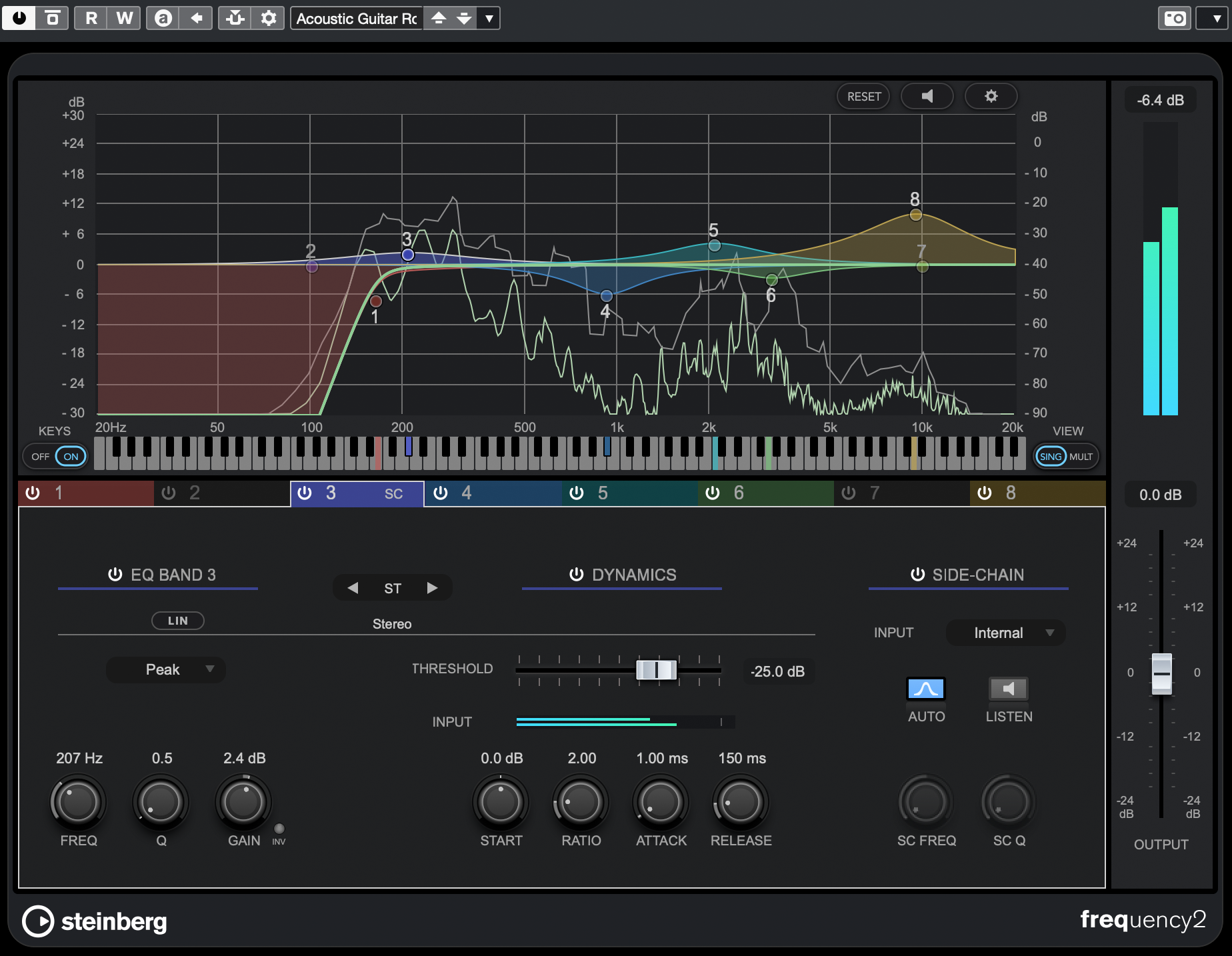Click the plugin bypass power icon
This screenshot has height=956, width=1232.
pos(19,18)
